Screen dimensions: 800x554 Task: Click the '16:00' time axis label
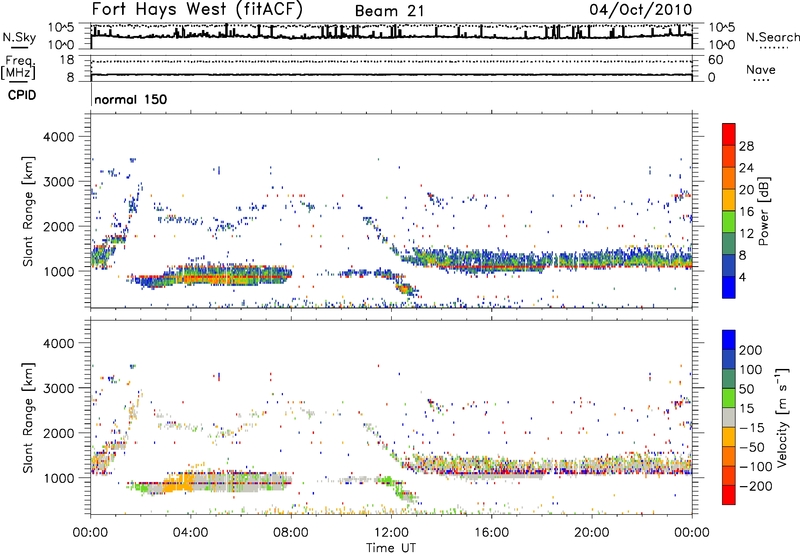coord(491,533)
